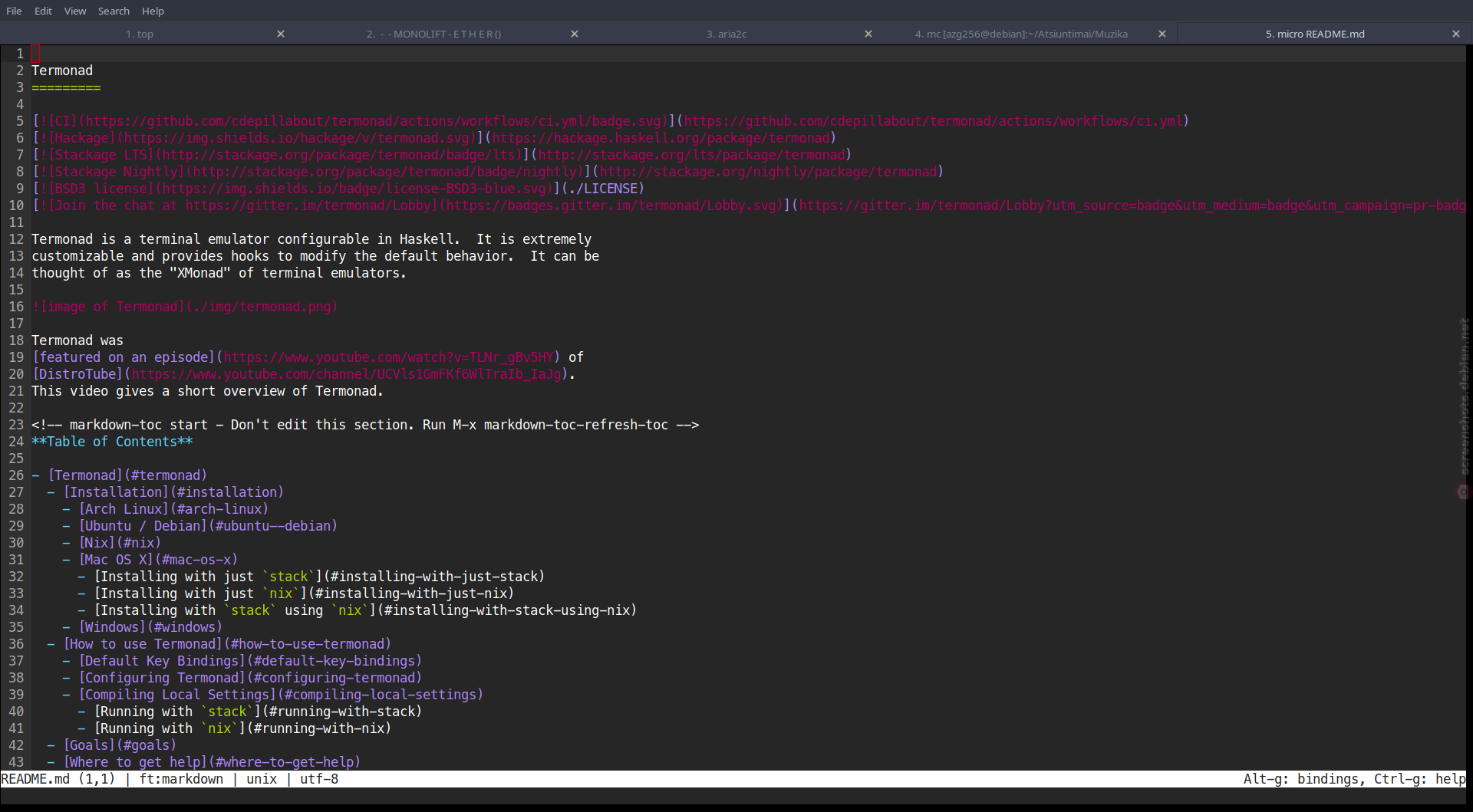Click the 'Compiling Local Settings' TOC entry

(281, 695)
